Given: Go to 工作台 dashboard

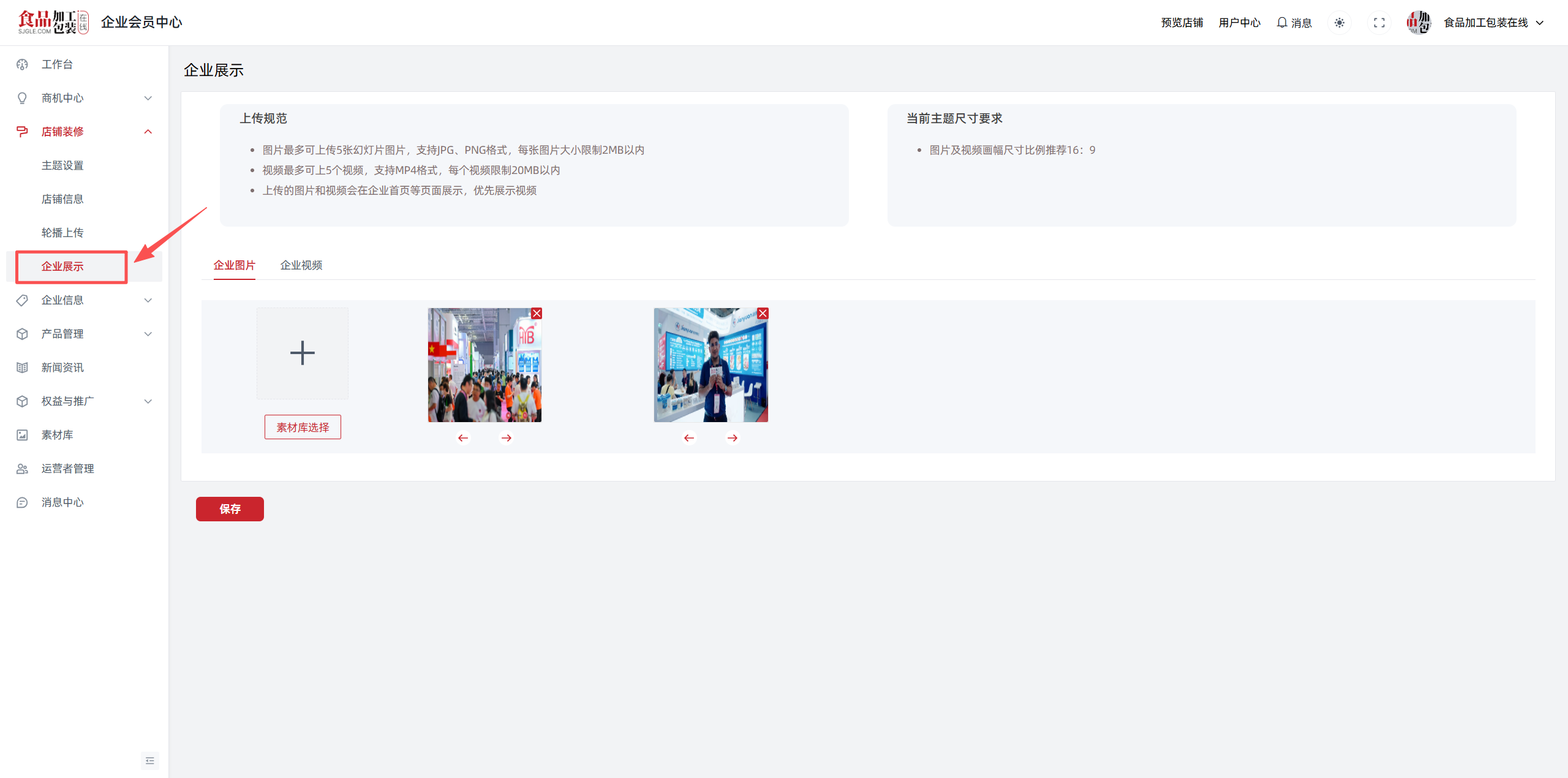Looking at the screenshot, I should point(58,64).
